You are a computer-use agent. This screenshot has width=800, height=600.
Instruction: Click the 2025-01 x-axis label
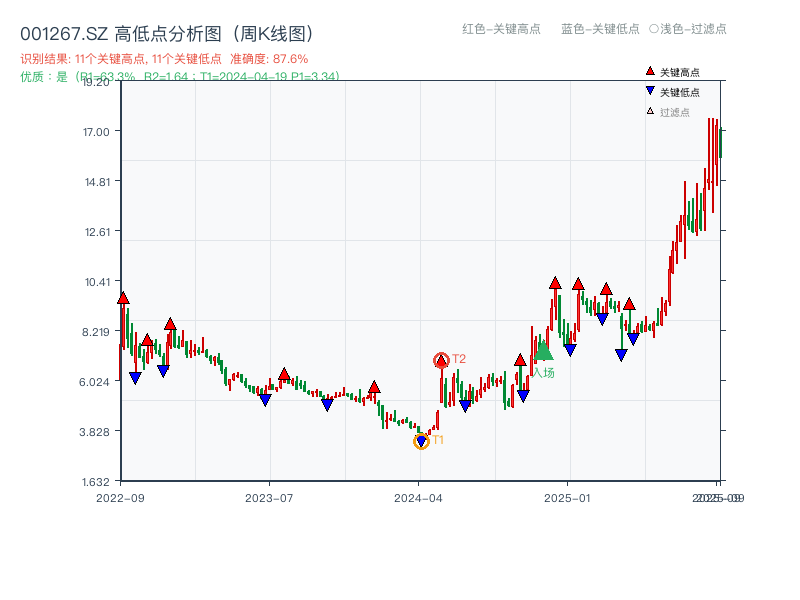click(567, 498)
